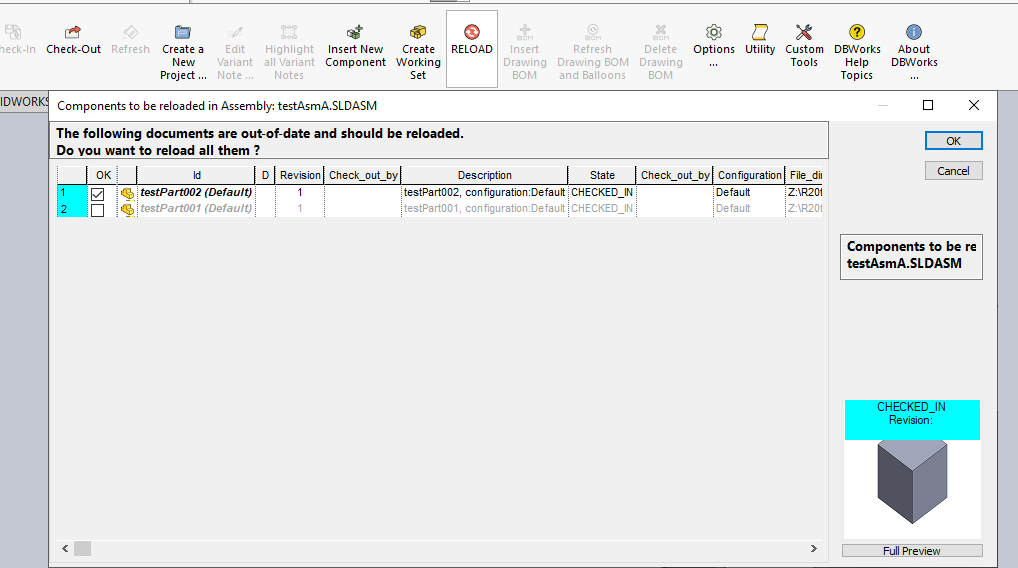This screenshot has width=1018, height=568.
Task: Close the reload dialog window
Action: [x=974, y=105]
